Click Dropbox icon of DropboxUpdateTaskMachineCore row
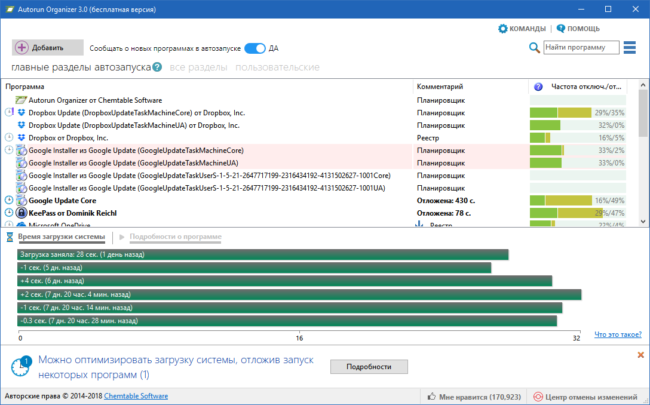The image size is (650, 405). [x=22, y=113]
